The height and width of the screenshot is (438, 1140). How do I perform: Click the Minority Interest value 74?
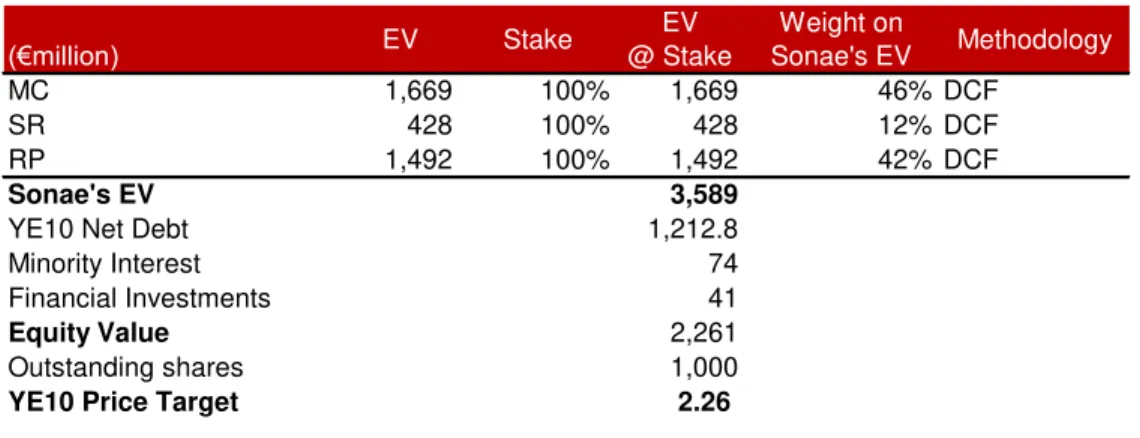point(723,263)
